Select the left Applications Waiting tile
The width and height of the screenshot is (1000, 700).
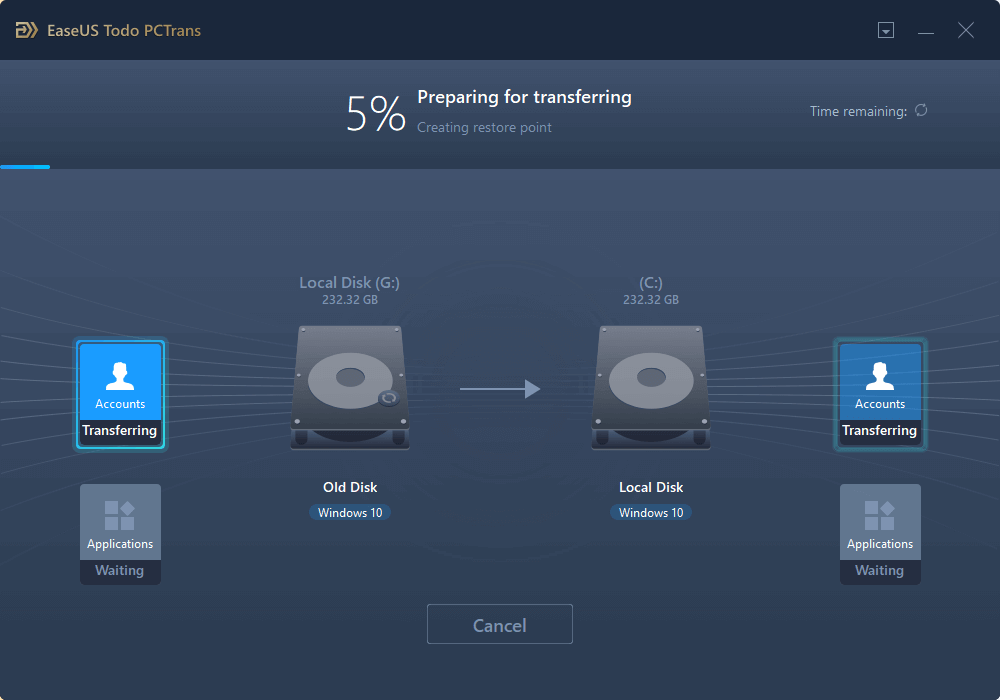[x=120, y=534]
